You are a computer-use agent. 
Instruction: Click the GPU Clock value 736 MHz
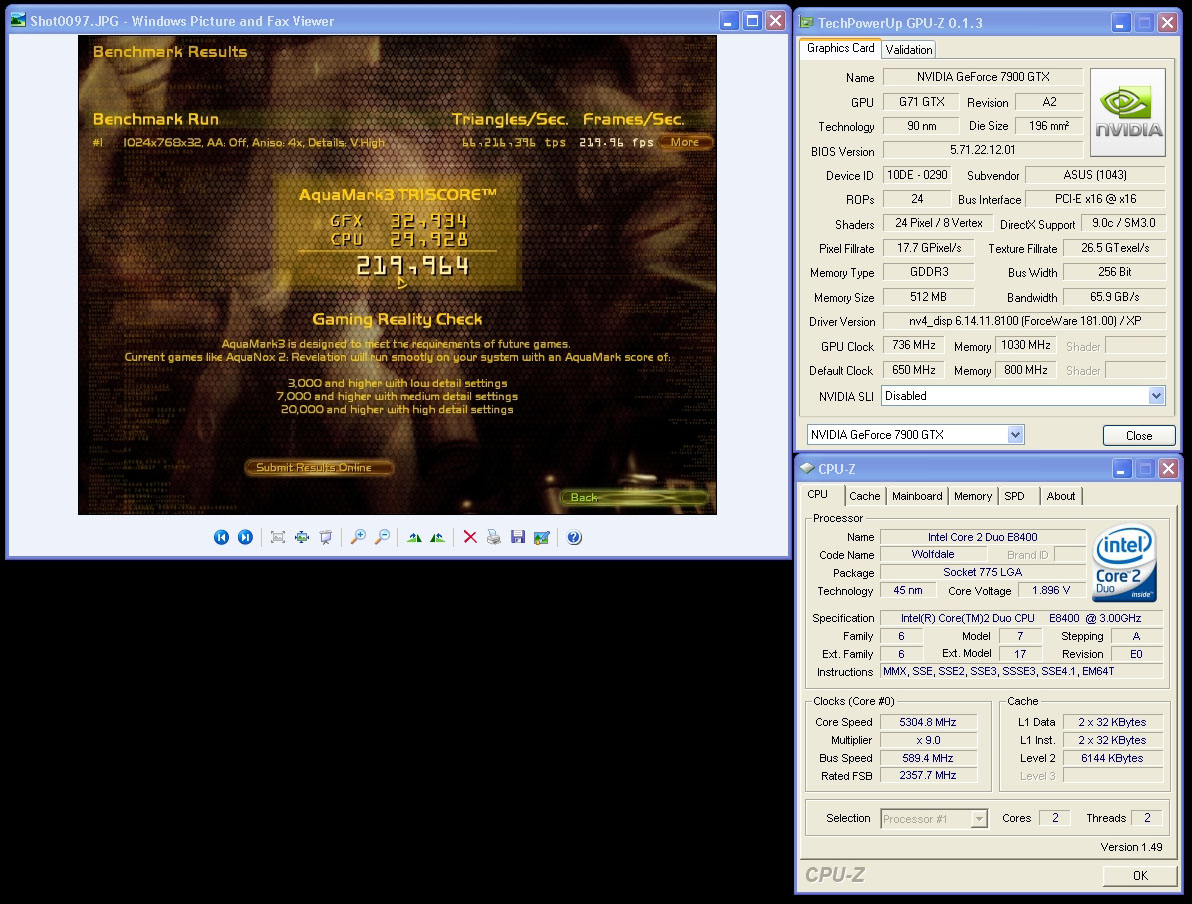pyautogui.click(x=914, y=345)
